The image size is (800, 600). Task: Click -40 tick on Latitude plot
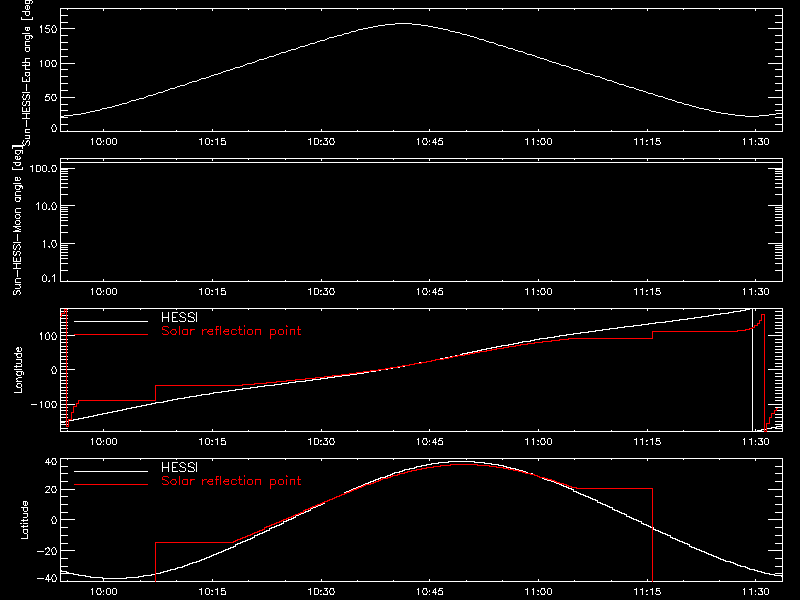(x=47, y=579)
